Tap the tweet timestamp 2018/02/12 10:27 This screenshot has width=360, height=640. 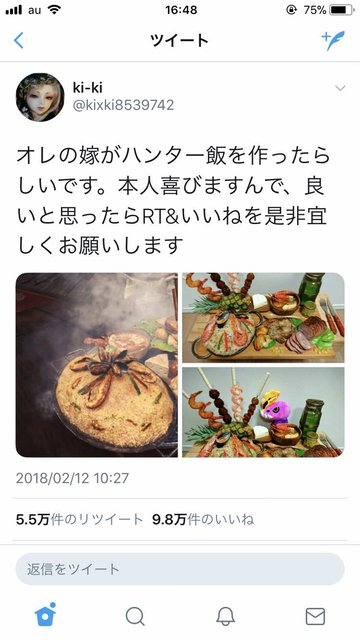pyautogui.click(x=73, y=478)
